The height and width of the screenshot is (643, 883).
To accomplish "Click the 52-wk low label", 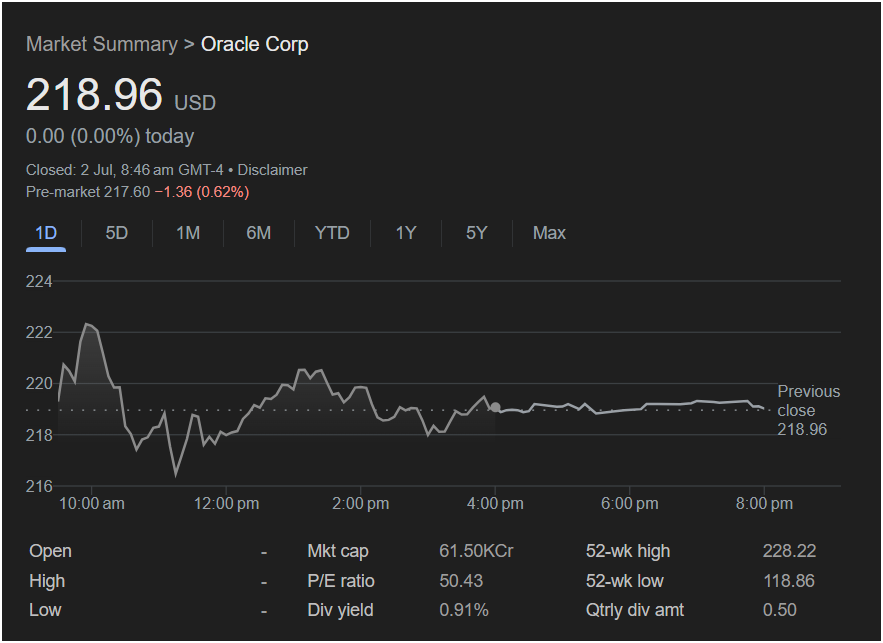I will 625,581.
